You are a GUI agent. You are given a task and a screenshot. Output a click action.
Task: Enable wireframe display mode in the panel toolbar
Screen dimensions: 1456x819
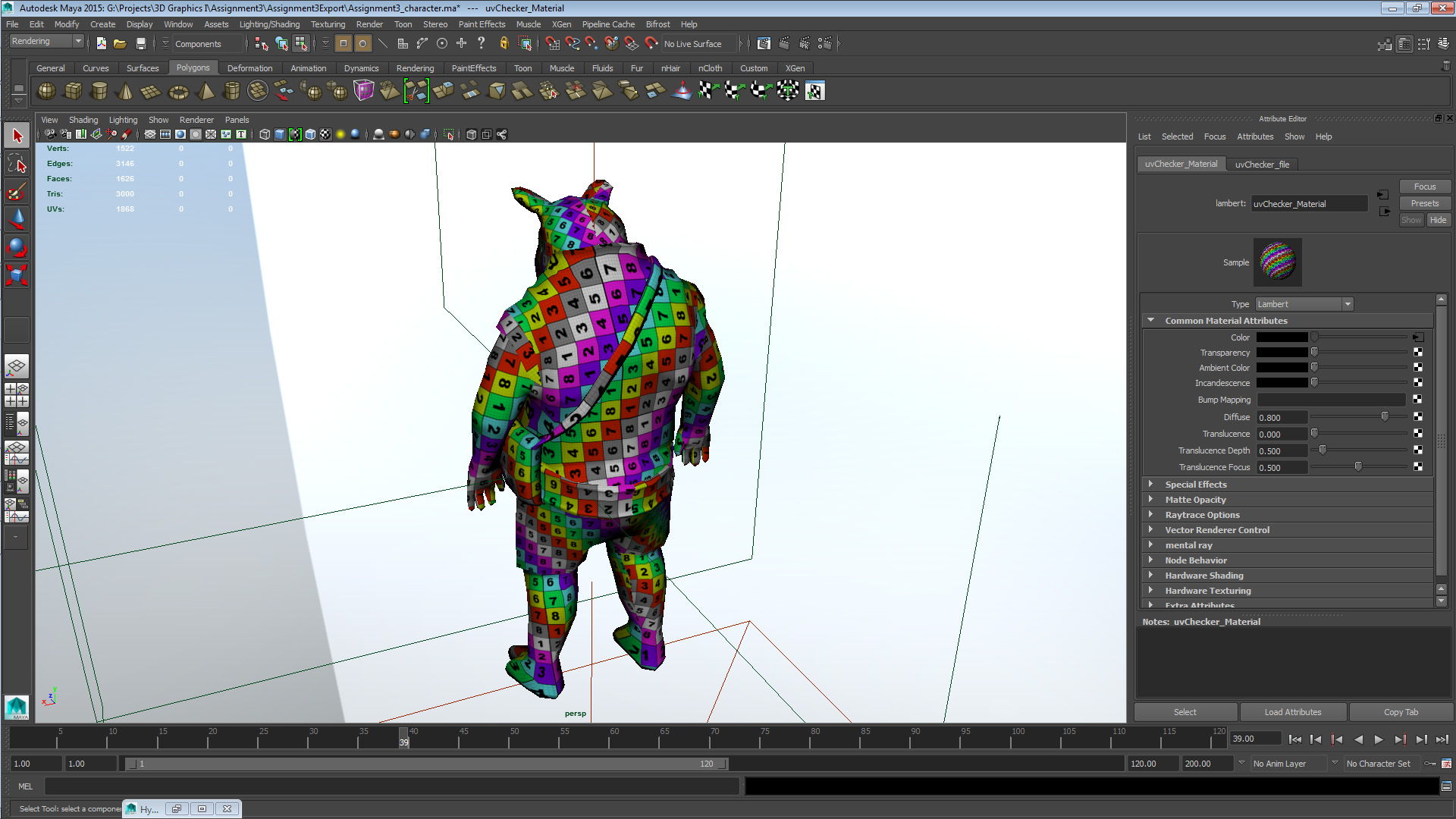pos(264,134)
